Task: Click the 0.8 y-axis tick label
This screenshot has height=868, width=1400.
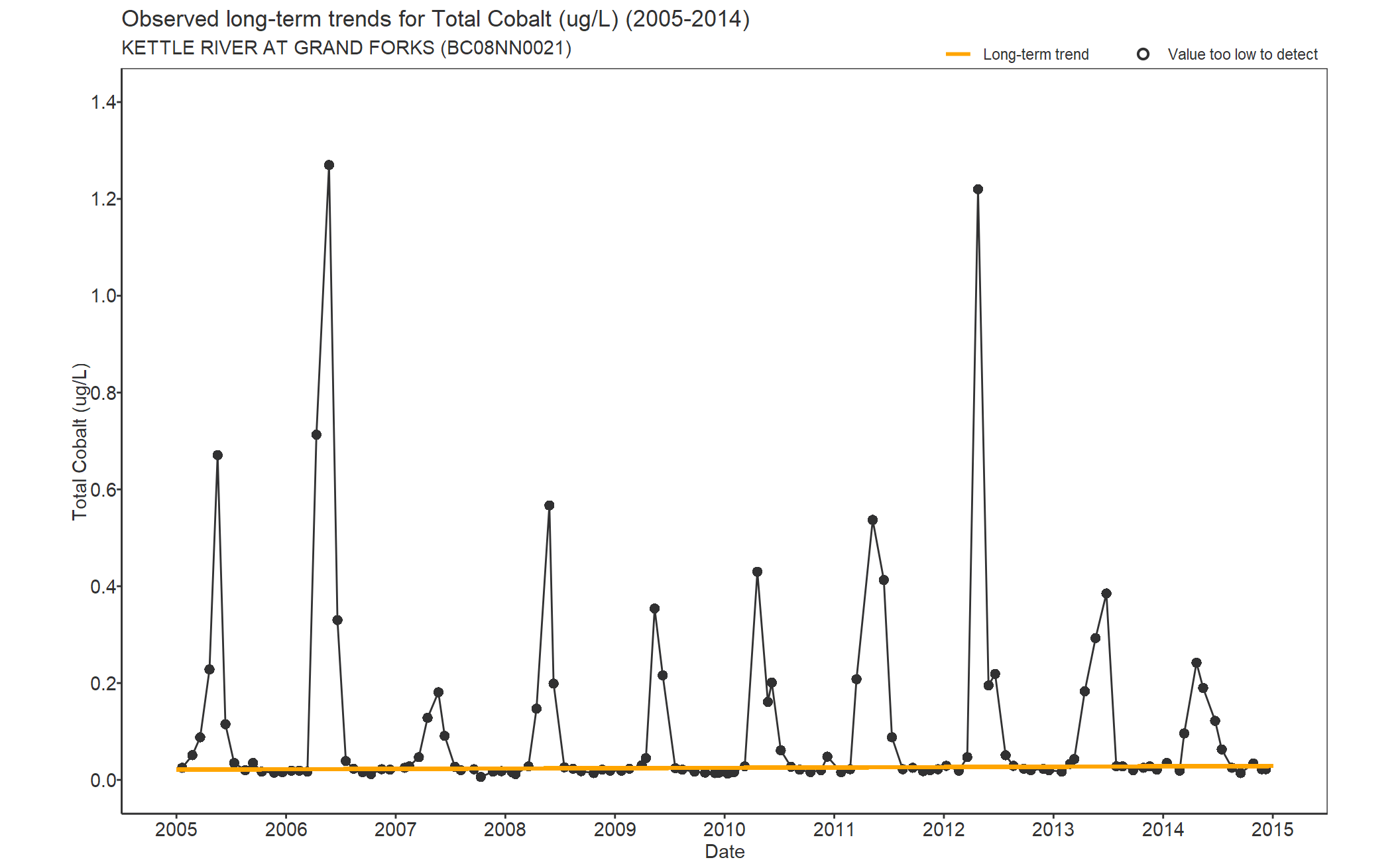Action: [x=103, y=393]
